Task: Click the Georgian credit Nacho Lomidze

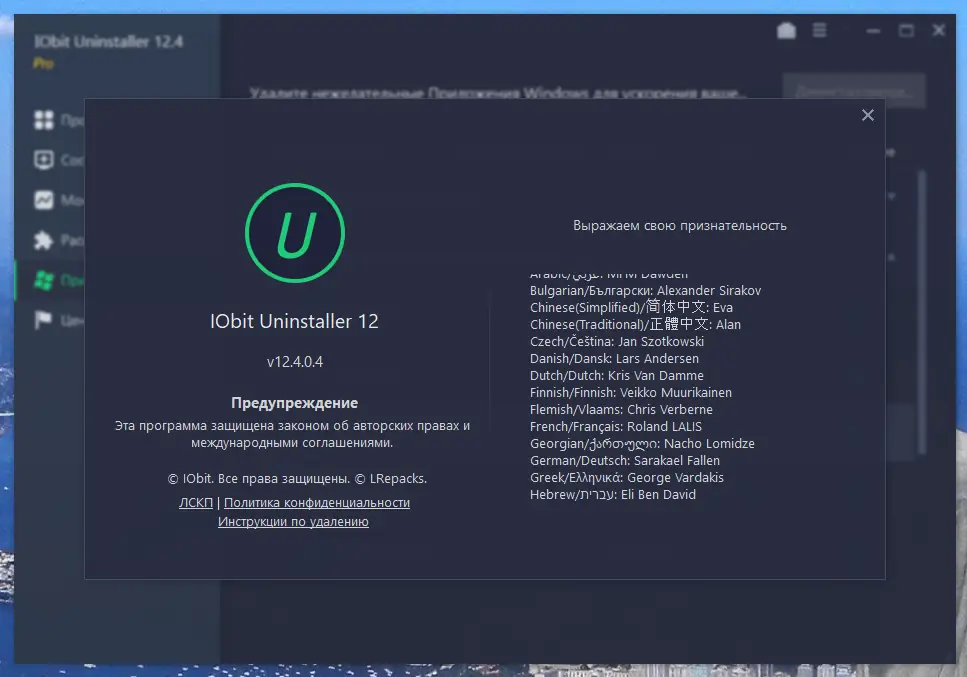Action: [642, 443]
